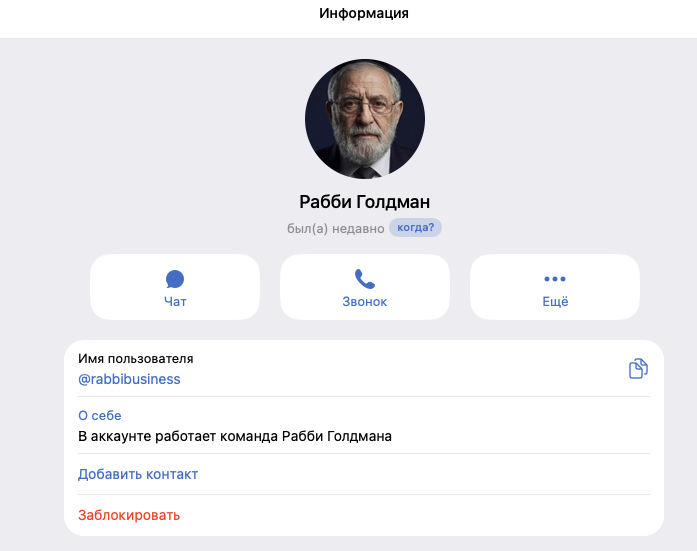Open Рабби Голдман's profile photo
The width and height of the screenshot is (697, 551).
[365, 119]
